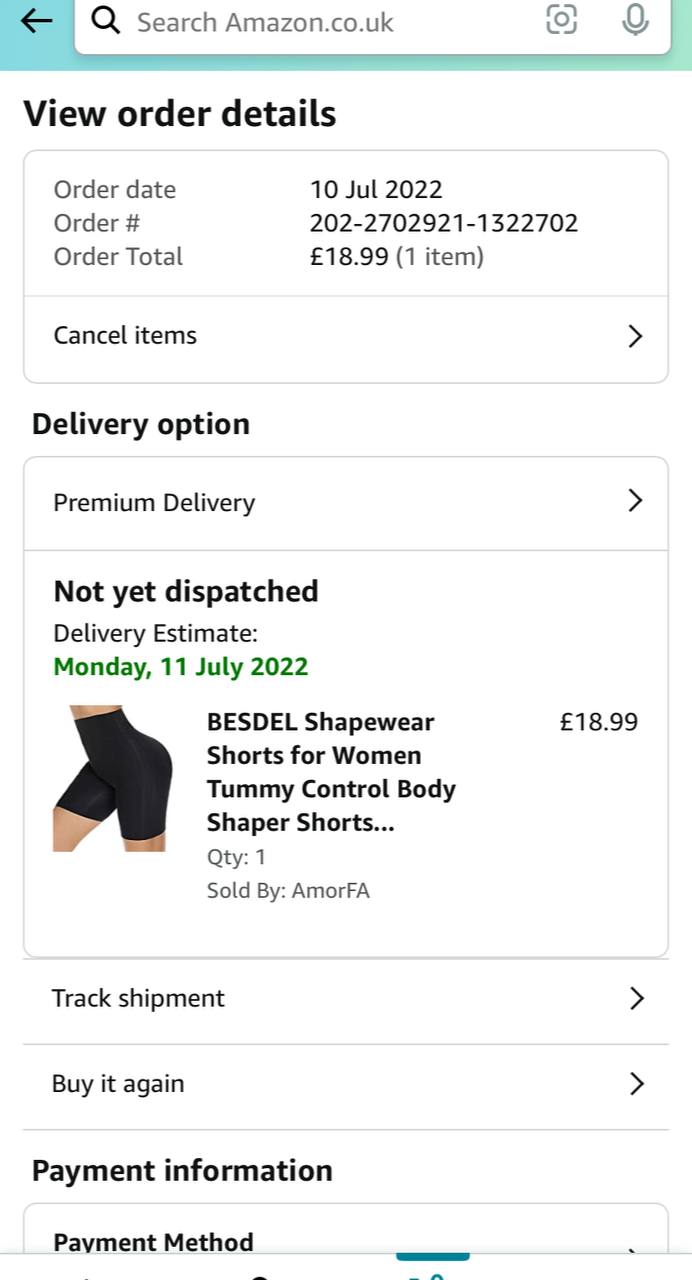Choose the Buy it again label
Image resolution: width=692 pixels, height=1280 pixels.
(118, 1084)
